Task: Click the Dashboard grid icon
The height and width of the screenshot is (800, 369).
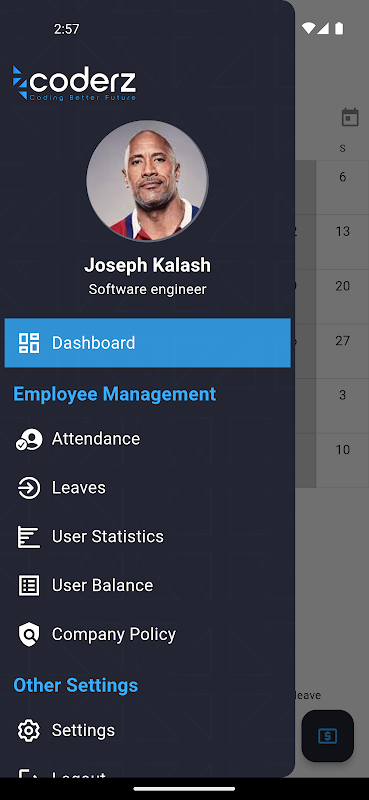Action: (29, 343)
